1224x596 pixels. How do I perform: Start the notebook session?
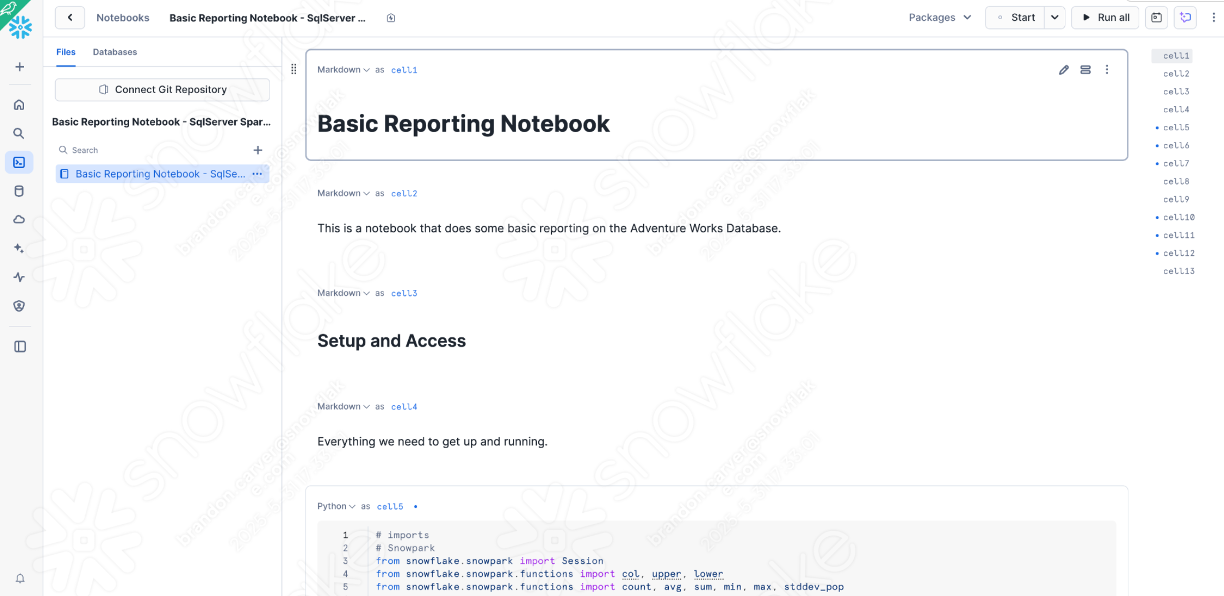[x=1015, y=18]
